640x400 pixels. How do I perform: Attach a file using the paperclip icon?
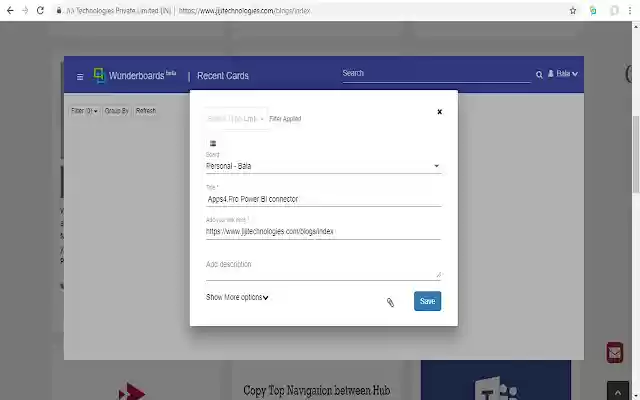(x=390, y=302)
